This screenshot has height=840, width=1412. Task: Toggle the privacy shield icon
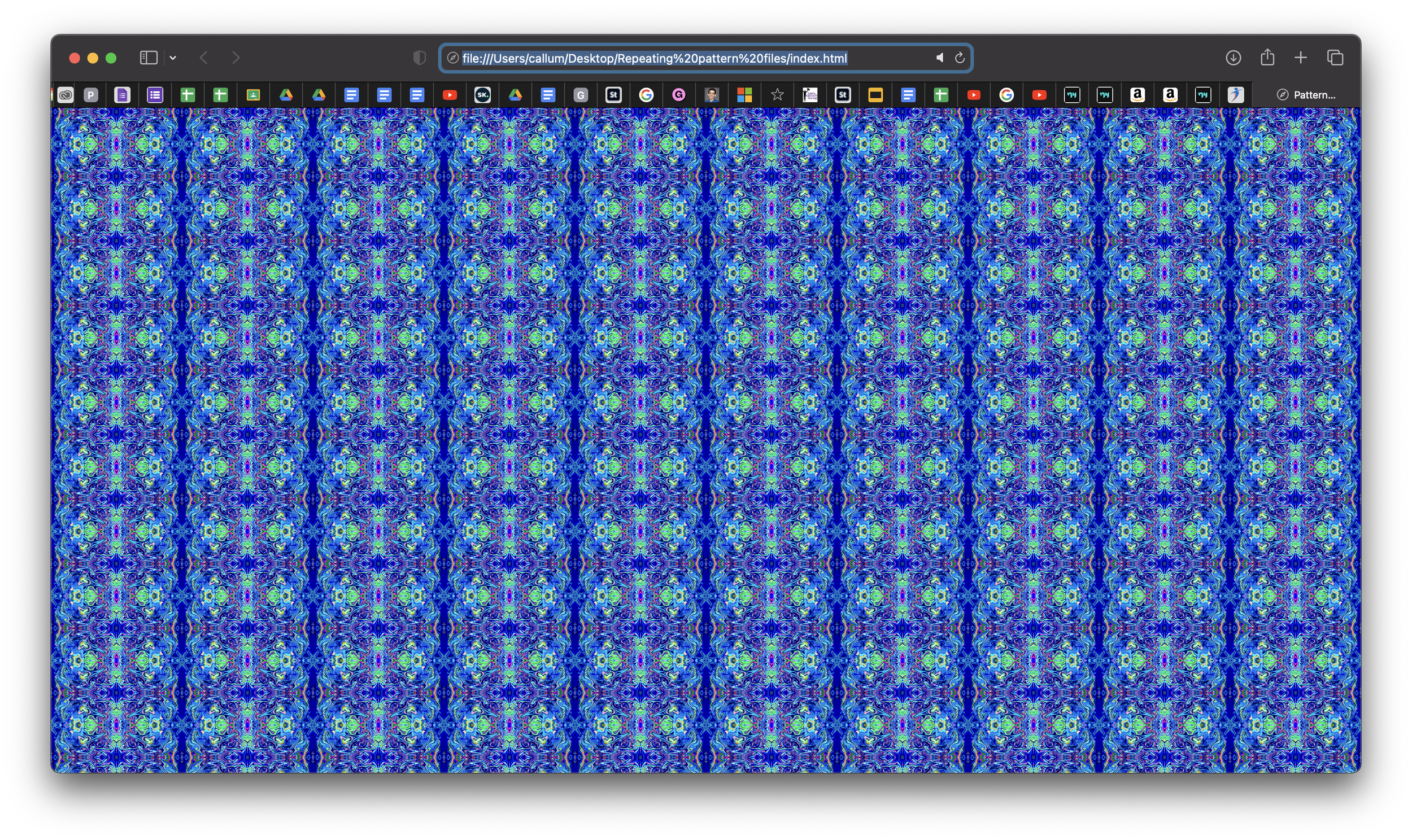pos(419,57)
